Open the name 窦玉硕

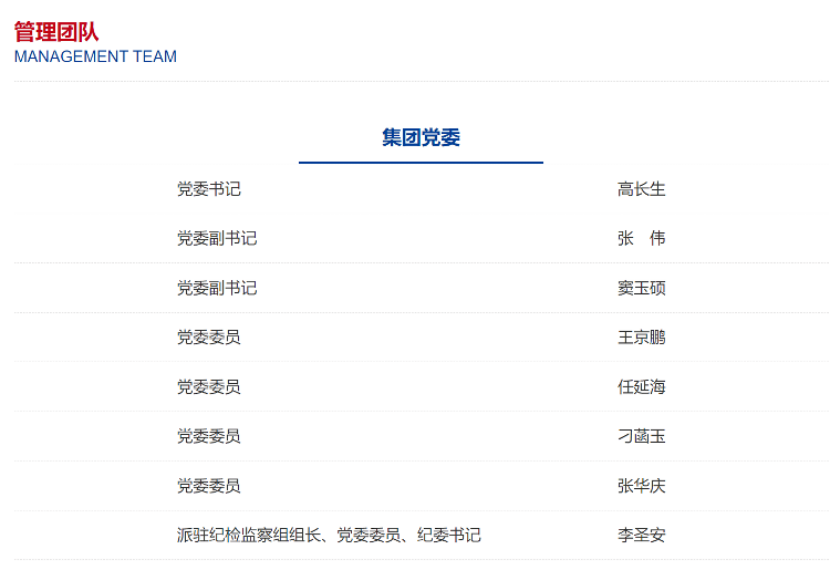pos(641,288)
